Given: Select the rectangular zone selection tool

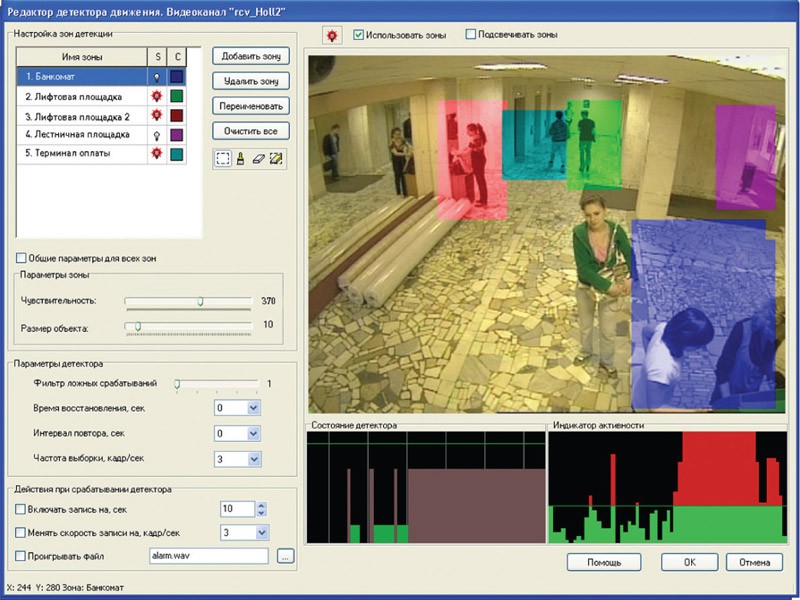Looking at the screenshot, I should 223,158.
